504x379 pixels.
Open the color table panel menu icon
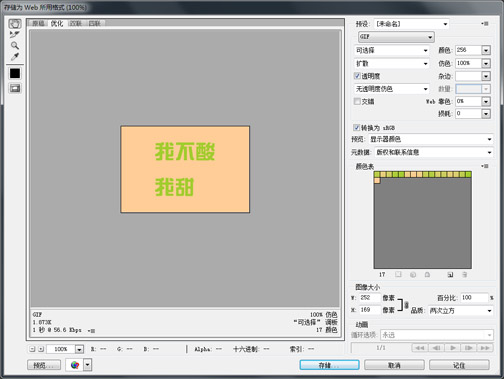[x=485, y=166]
